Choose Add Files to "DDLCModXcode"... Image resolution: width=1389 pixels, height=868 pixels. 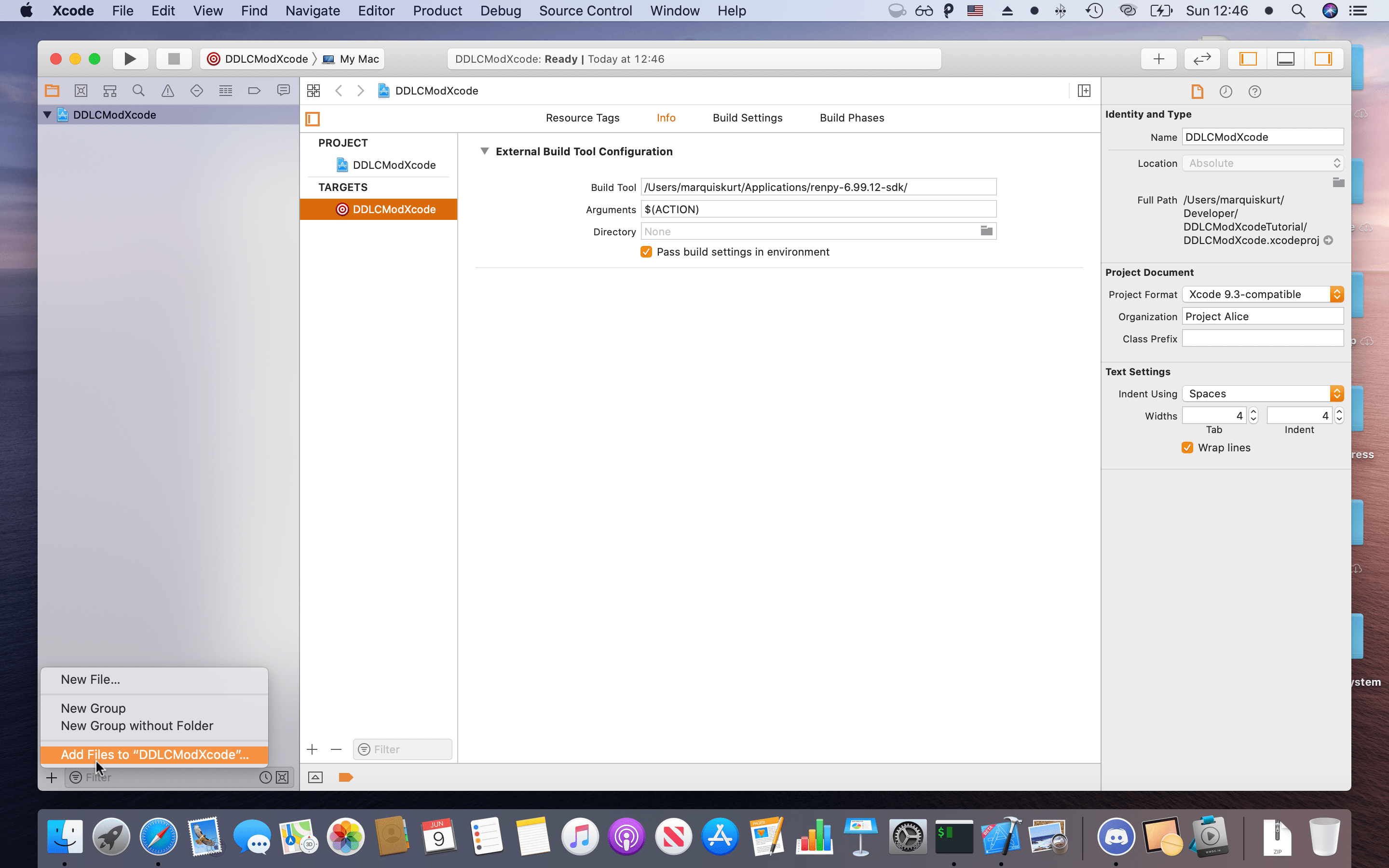[x=154, y=754]
